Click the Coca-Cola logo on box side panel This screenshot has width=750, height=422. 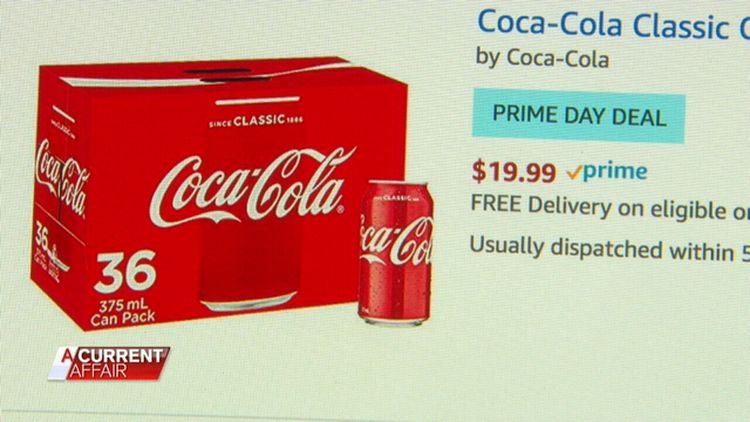[x=62, y=178]
